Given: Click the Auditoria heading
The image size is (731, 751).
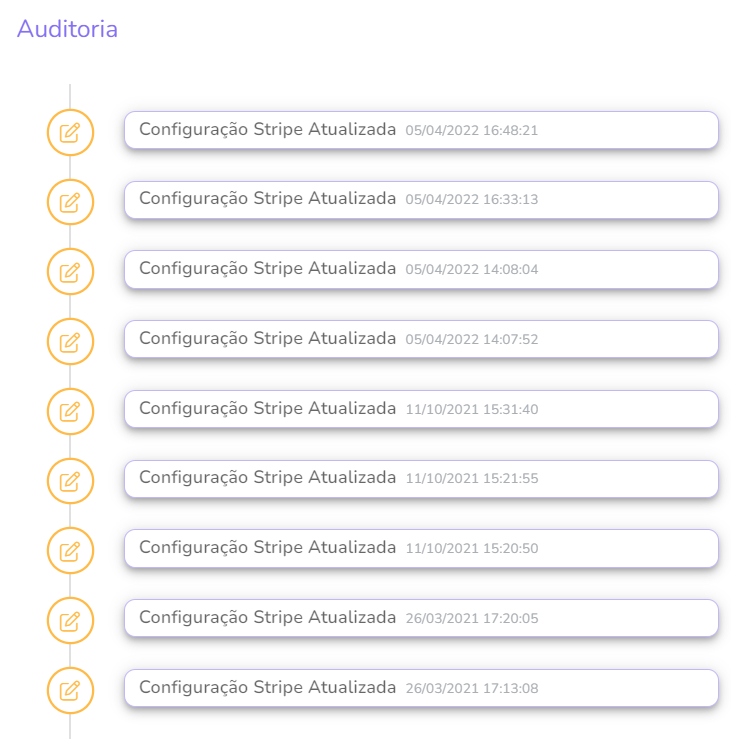Looking at the screenshot, I should (x=68, y=29).
